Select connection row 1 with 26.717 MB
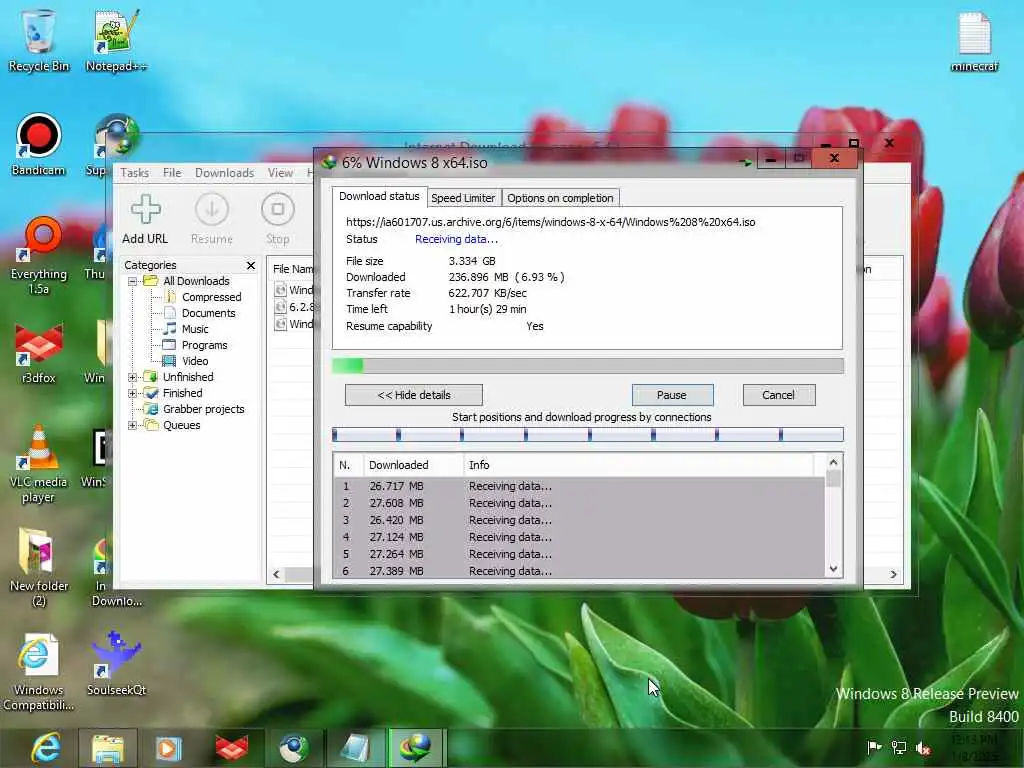1024x768 pixels. [x=580, y=487]
